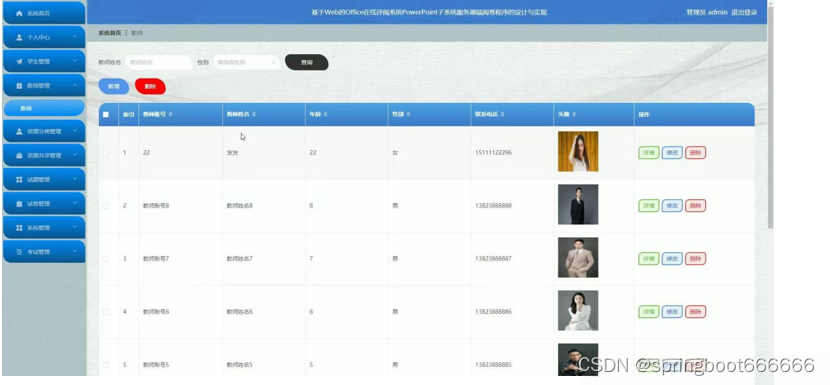Sort by the 联系电话 column sort icon
This screenshot has height=385, width=830.
pos(502,114)
